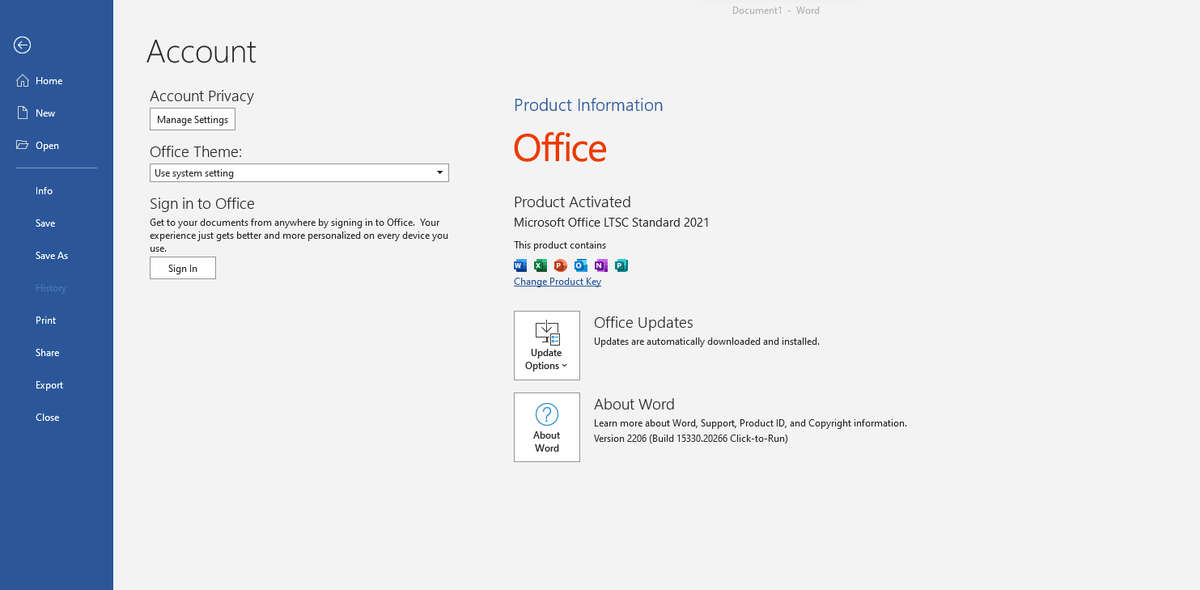Select Print in the left sidebar
Screen dimensions: 1200x590
(46, 321)
